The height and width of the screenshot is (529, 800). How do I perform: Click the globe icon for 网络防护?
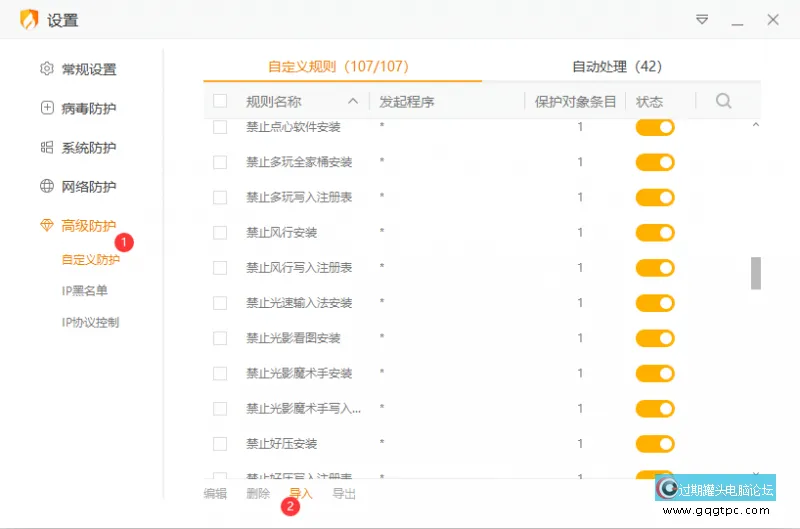[x=47, y=186]
